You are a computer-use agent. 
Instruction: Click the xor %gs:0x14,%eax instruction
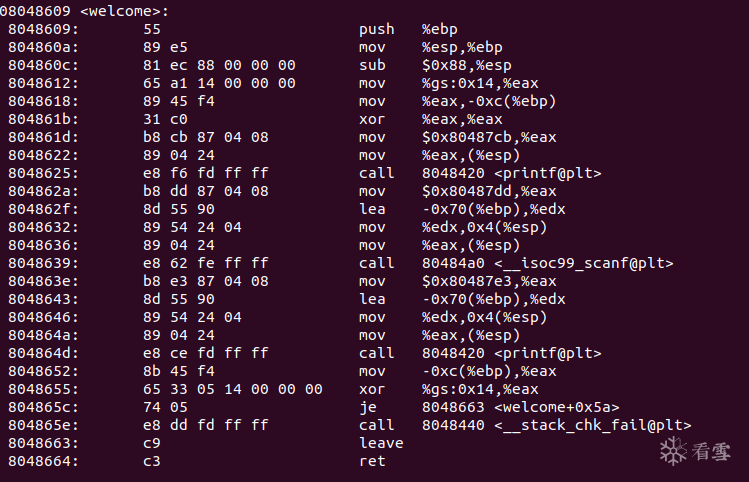pos(449,389)
